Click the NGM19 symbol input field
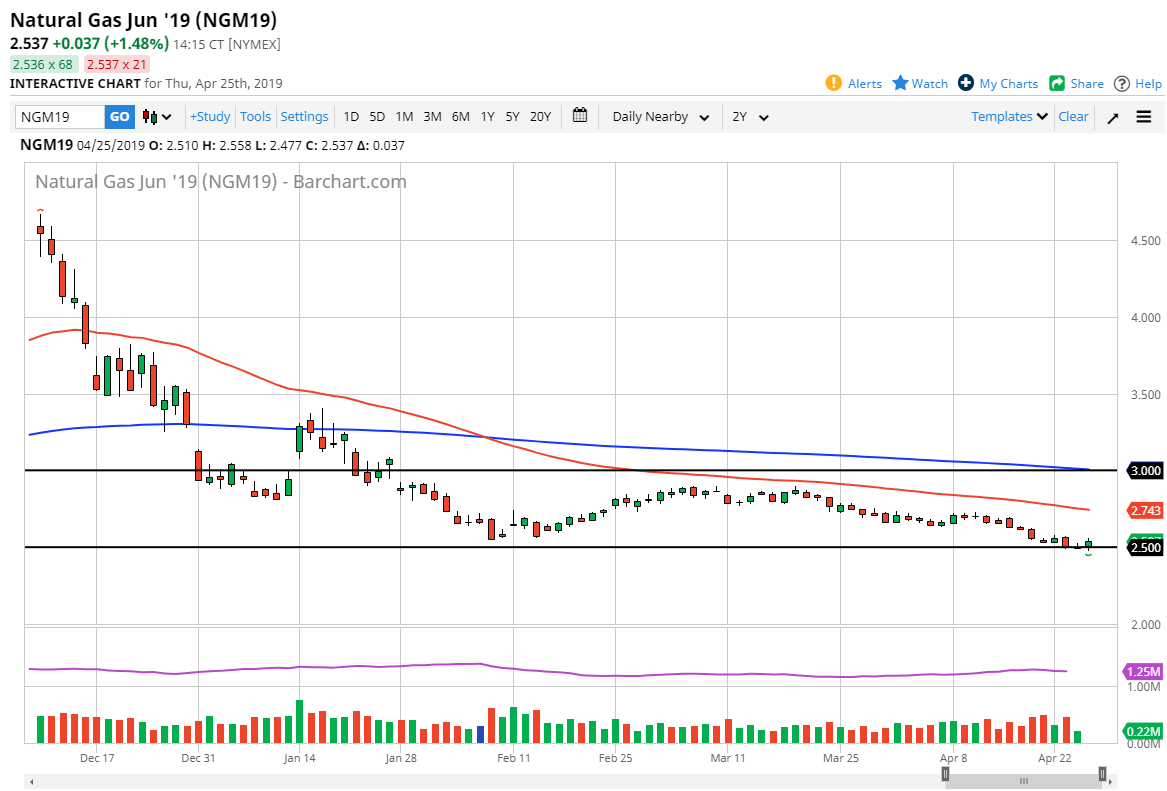This screenshot has width=1167, height=791. point(60,117)
